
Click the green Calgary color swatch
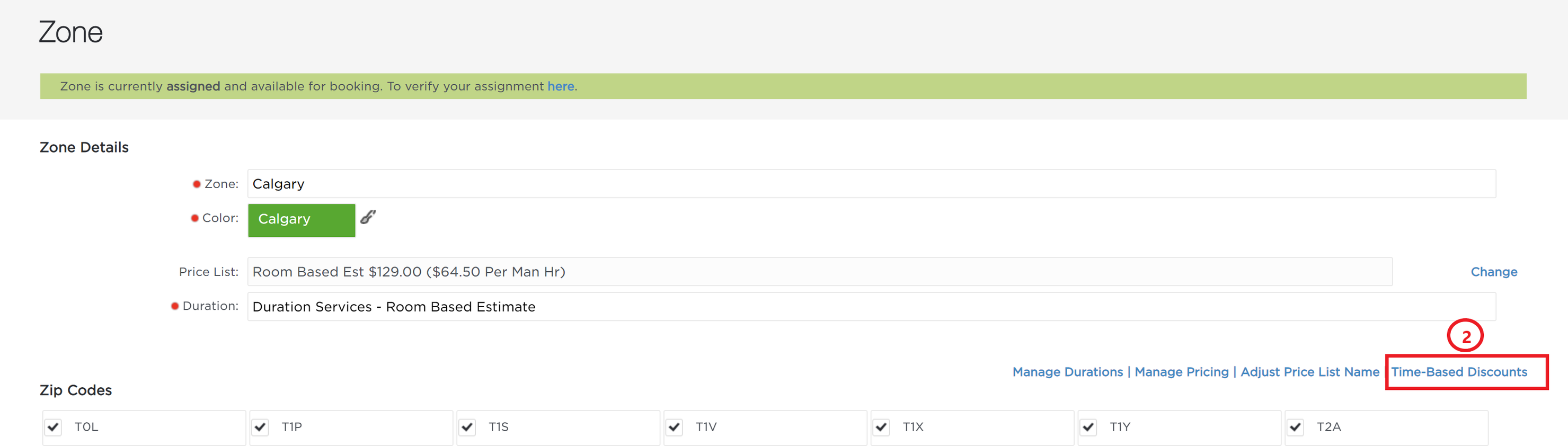click(x=302, y=220)
